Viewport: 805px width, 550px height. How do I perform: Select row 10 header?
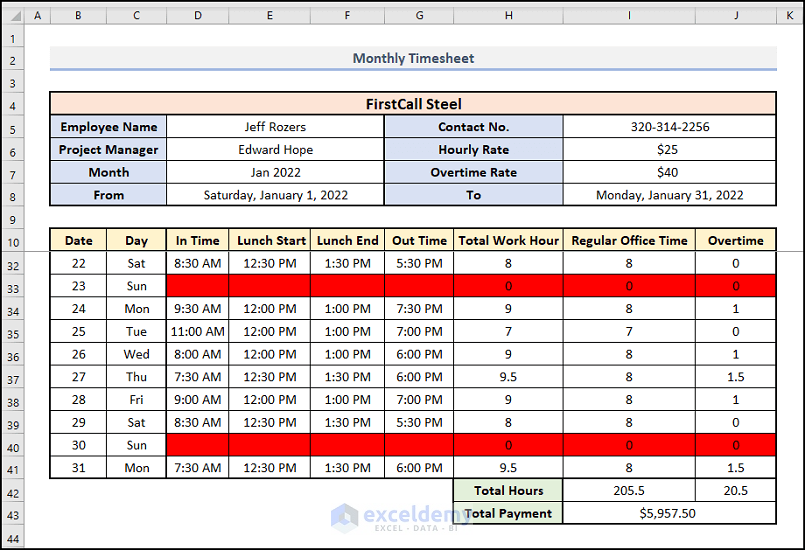(x=13, y=241)
